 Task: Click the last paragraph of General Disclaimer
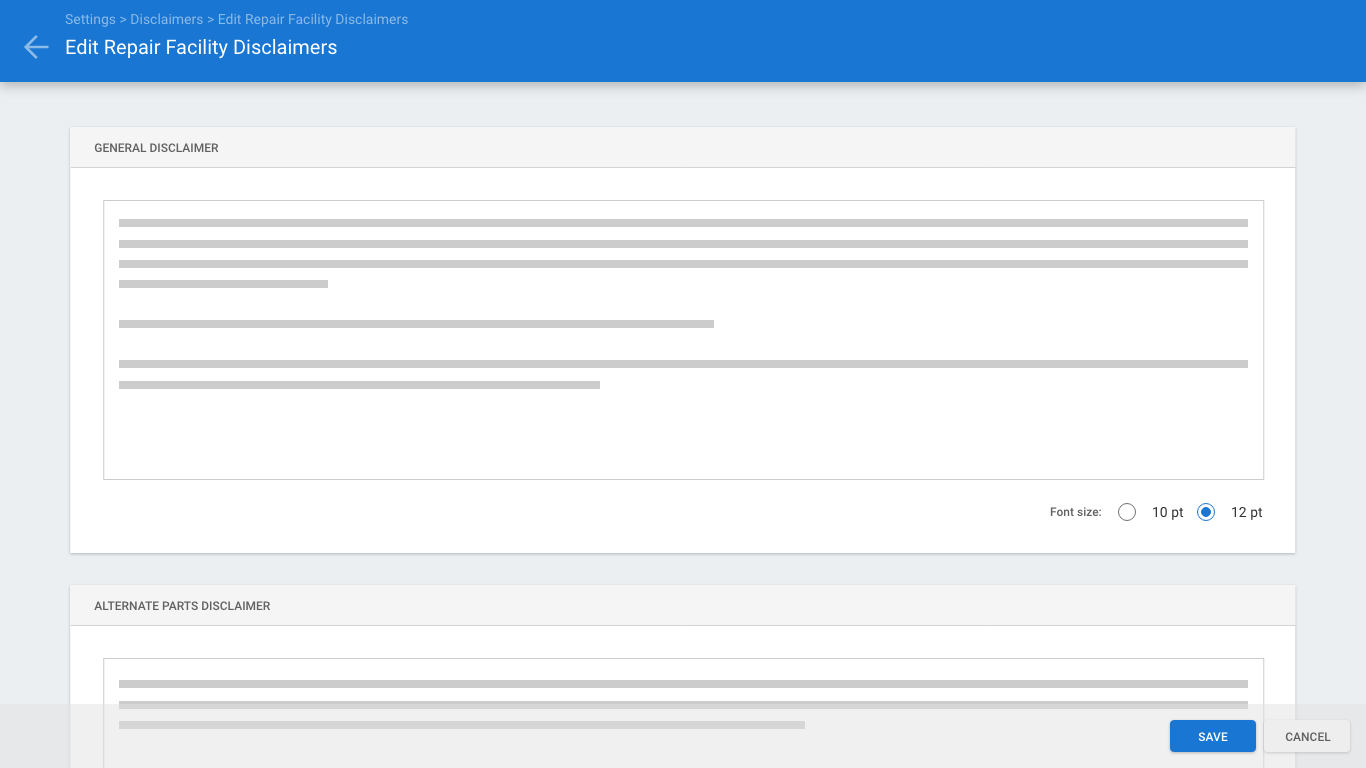pyautogui.click(x=683, y=365)
